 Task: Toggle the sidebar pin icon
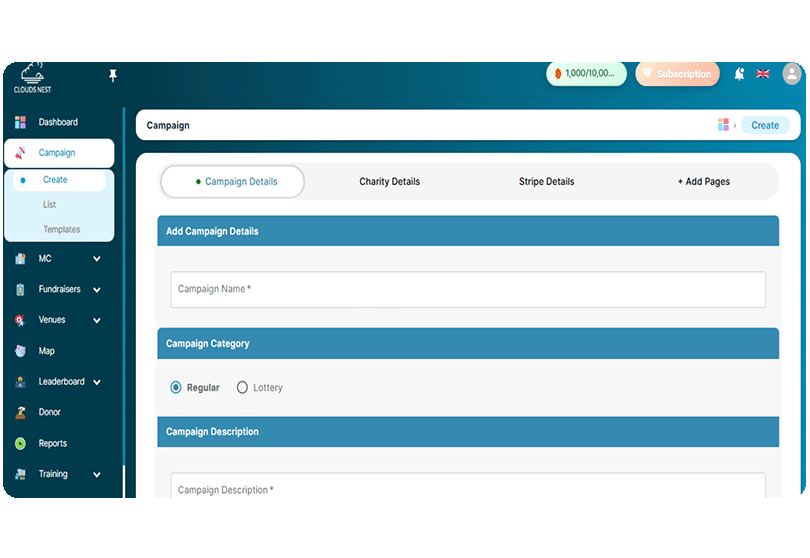click(x=113, y=75)
